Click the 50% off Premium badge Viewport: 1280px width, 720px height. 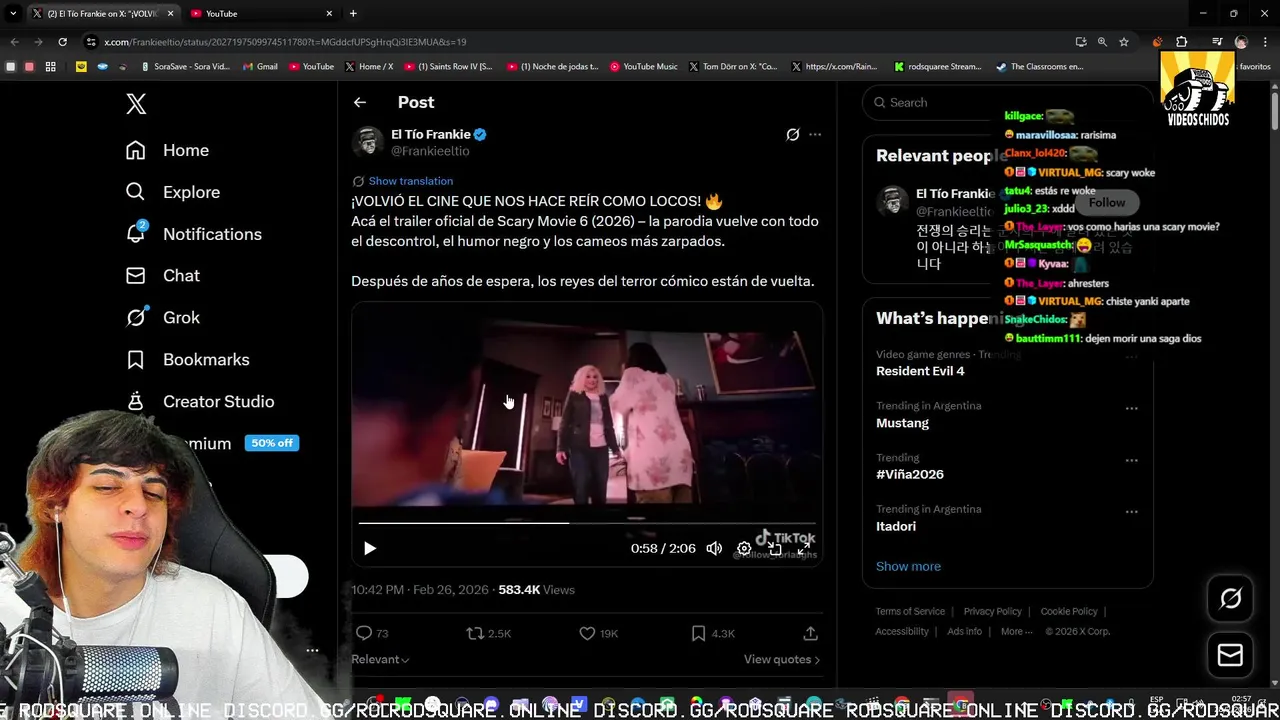pos(272,443)
